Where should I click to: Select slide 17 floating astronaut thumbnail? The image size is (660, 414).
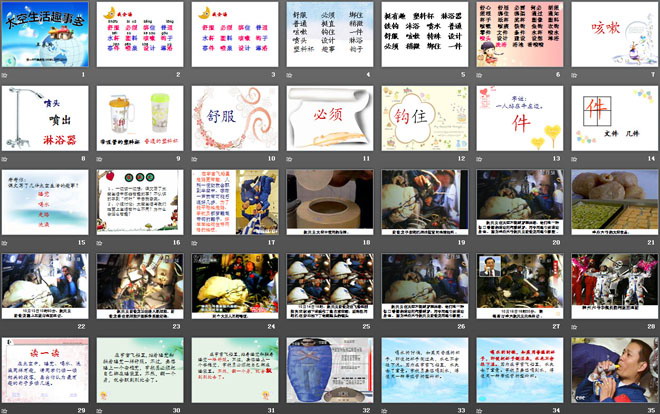click(x=235, y=202)
